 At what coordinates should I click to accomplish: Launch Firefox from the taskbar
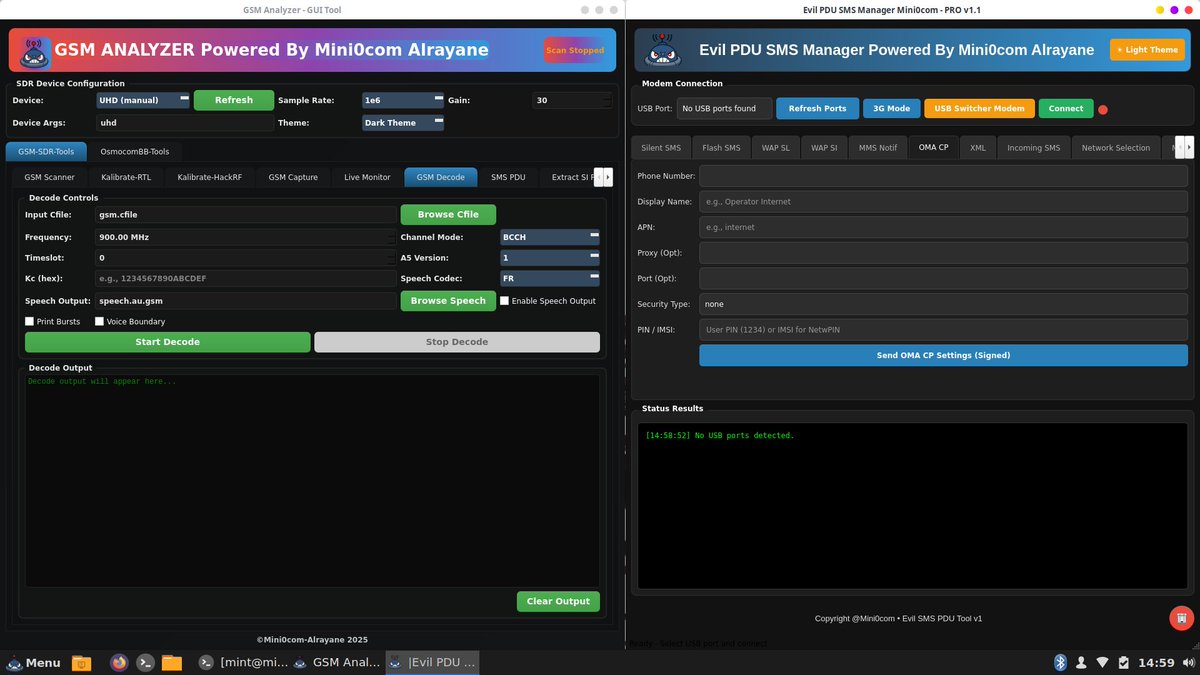[x=119, y=662]
